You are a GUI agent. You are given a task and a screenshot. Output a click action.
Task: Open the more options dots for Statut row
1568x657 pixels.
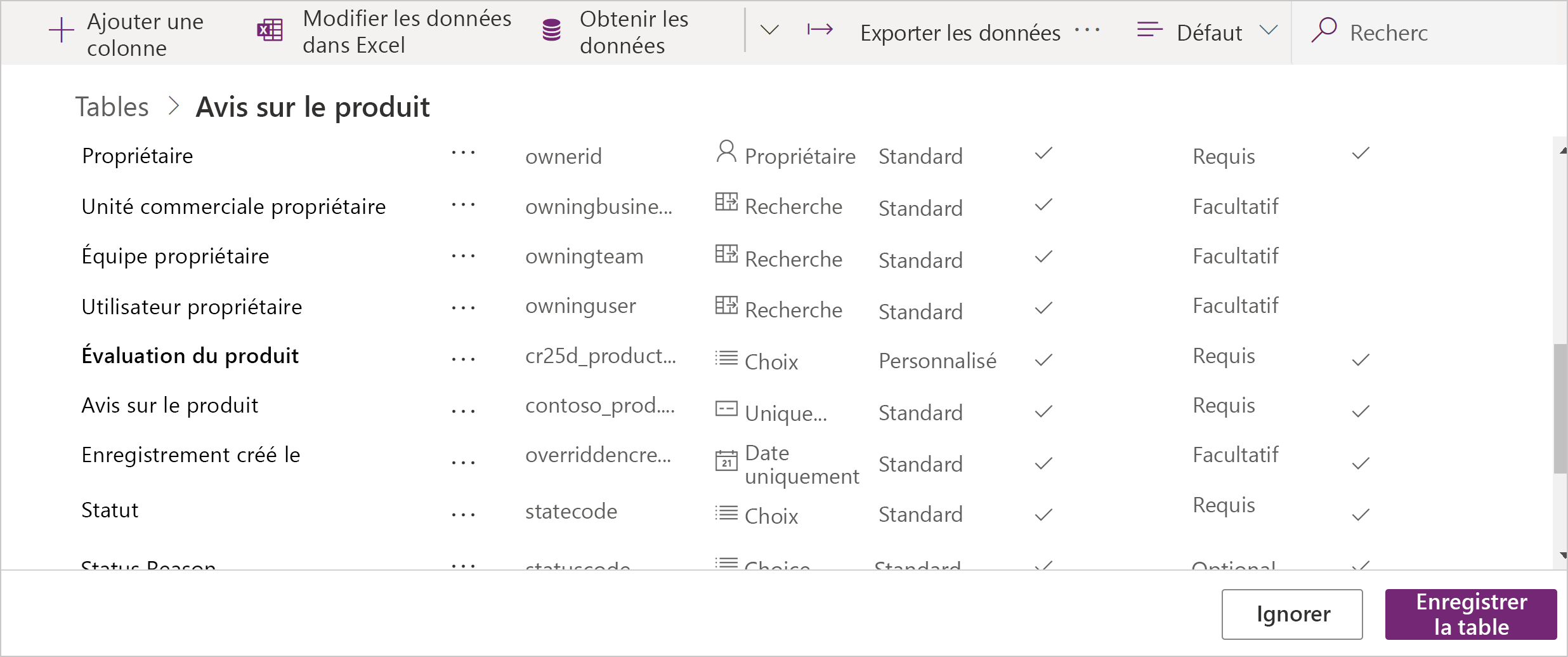tap(463, 515)
